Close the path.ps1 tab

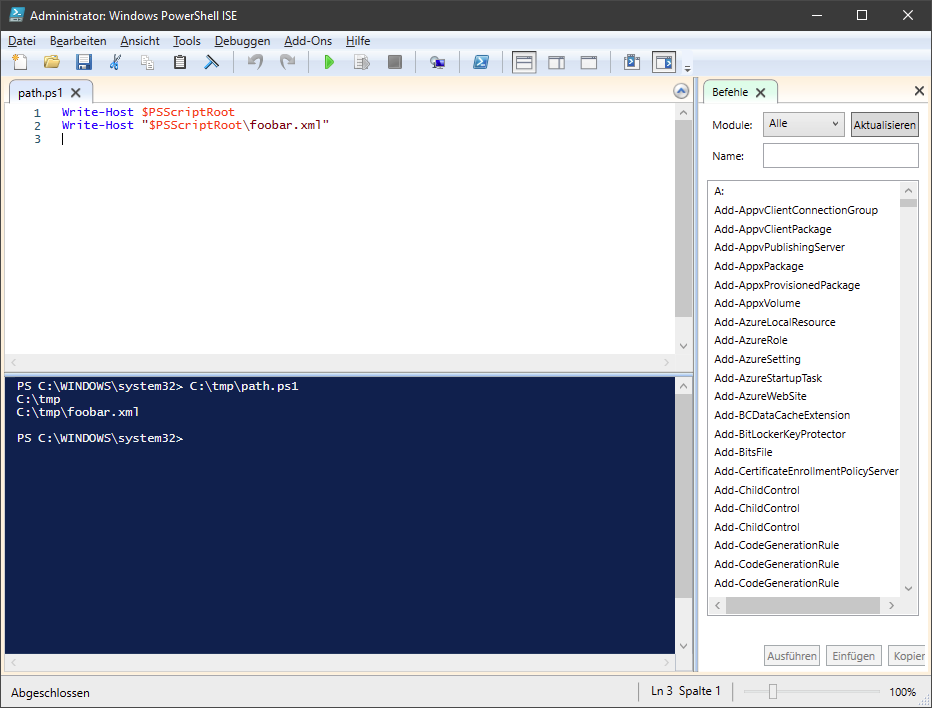pyautogui.click(x=75, y=93)
